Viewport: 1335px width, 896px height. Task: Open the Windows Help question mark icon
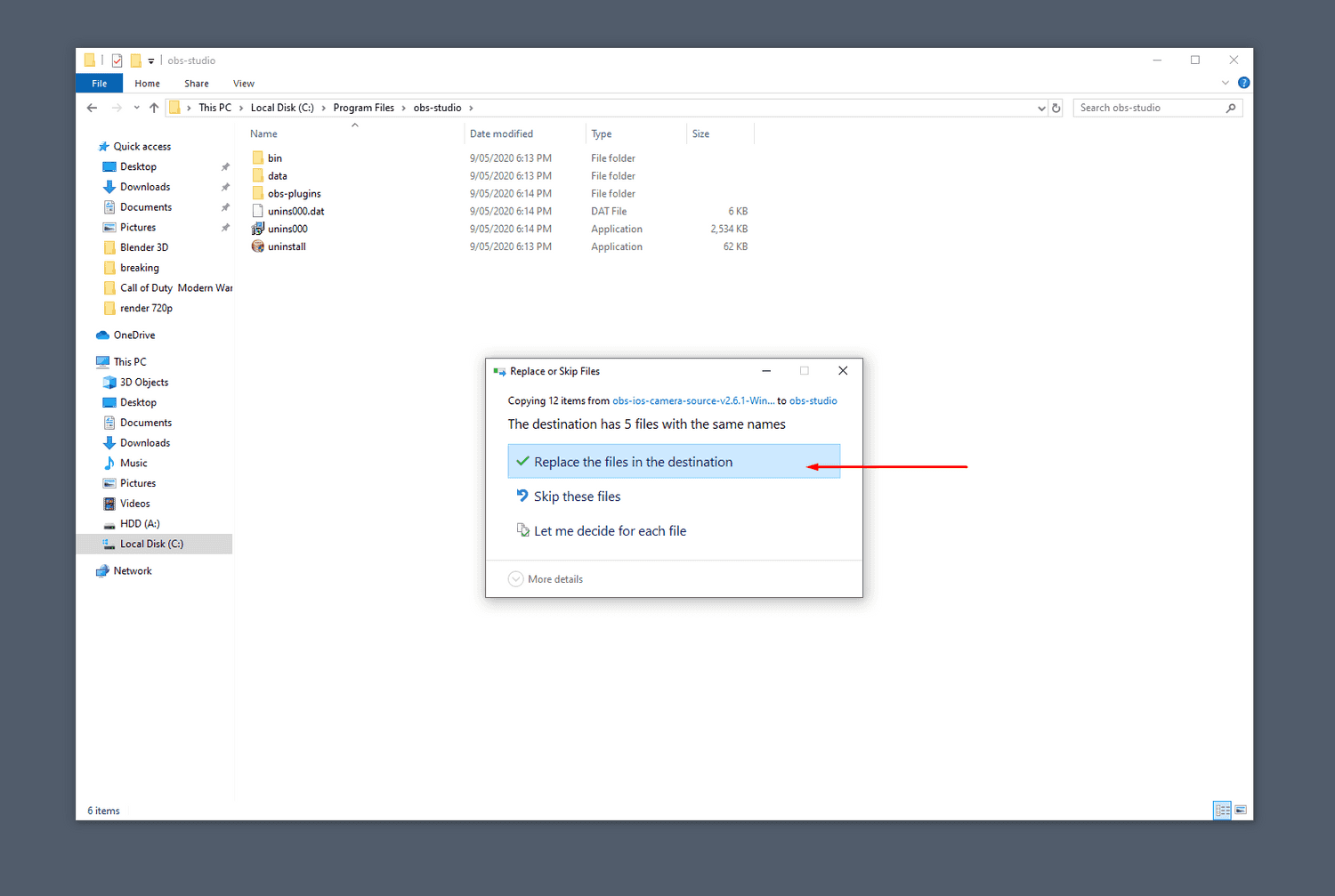pos(1243,83)
